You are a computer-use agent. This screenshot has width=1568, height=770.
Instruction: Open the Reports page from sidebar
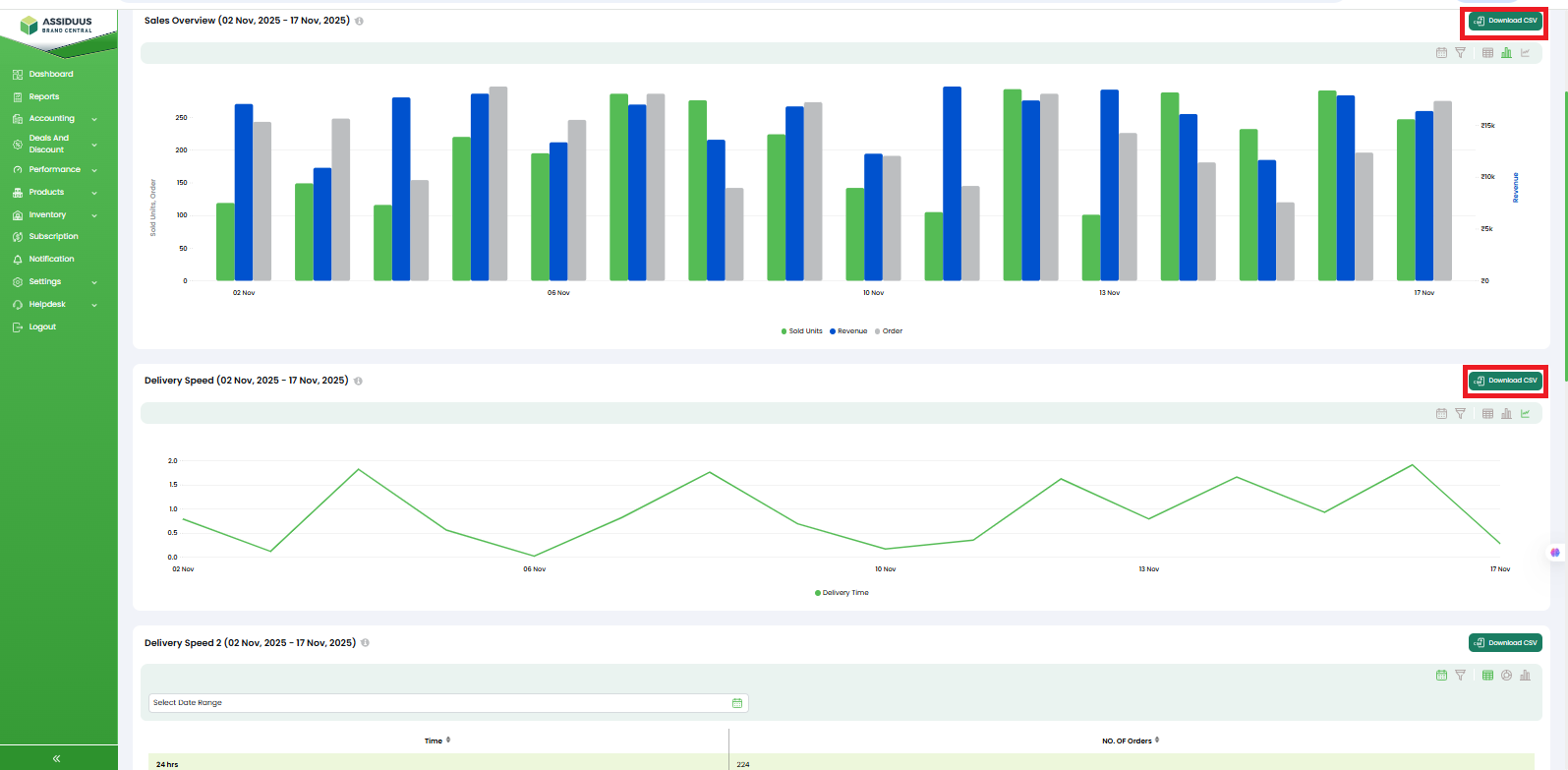[x=43, y=97]
